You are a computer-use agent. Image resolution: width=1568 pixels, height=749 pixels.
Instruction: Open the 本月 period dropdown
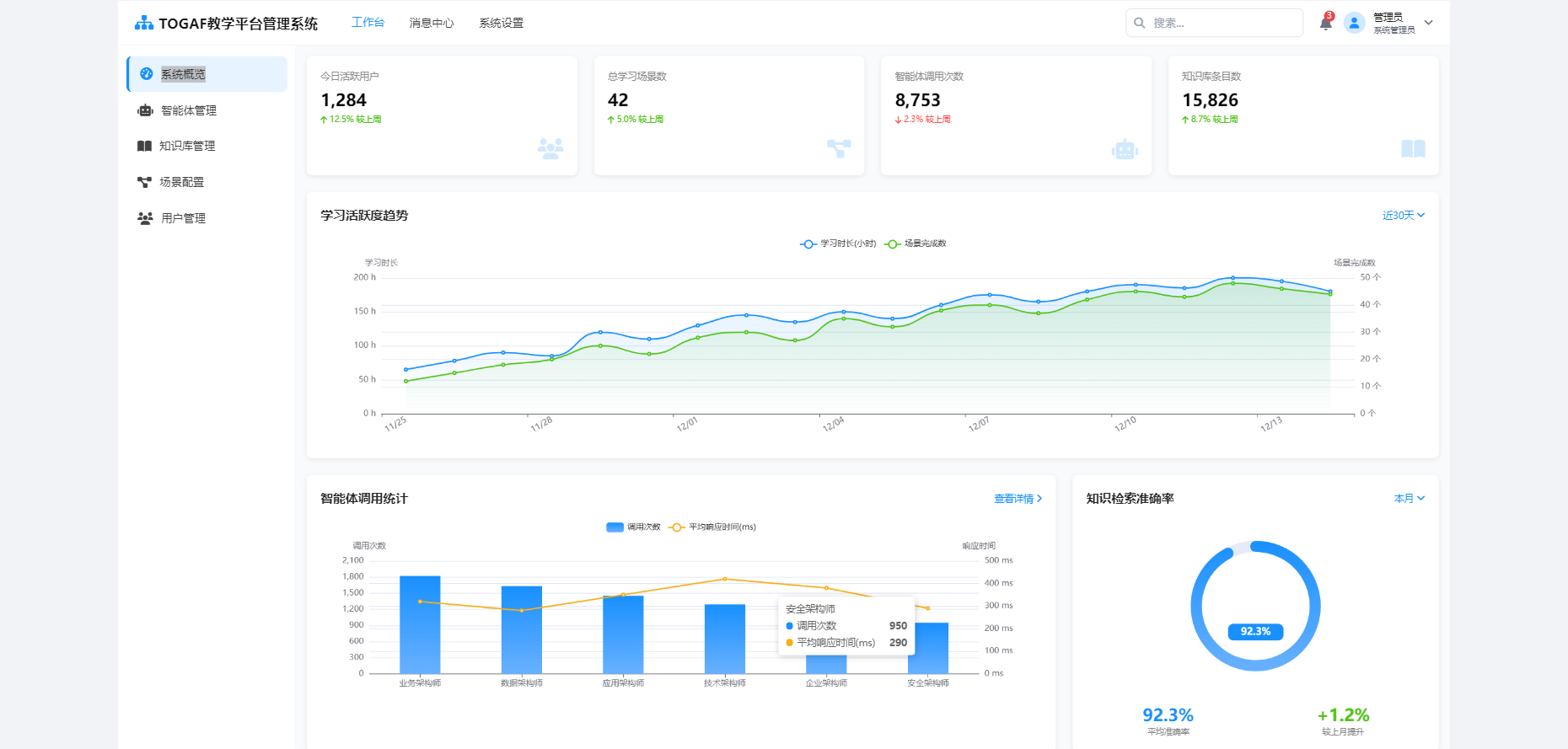pos(1410,499)
